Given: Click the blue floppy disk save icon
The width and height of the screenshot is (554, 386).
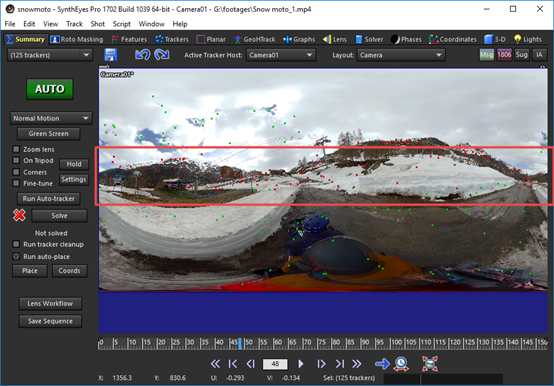Looking at the screenshot, I should pyautogui.click(x=111, y=55).
